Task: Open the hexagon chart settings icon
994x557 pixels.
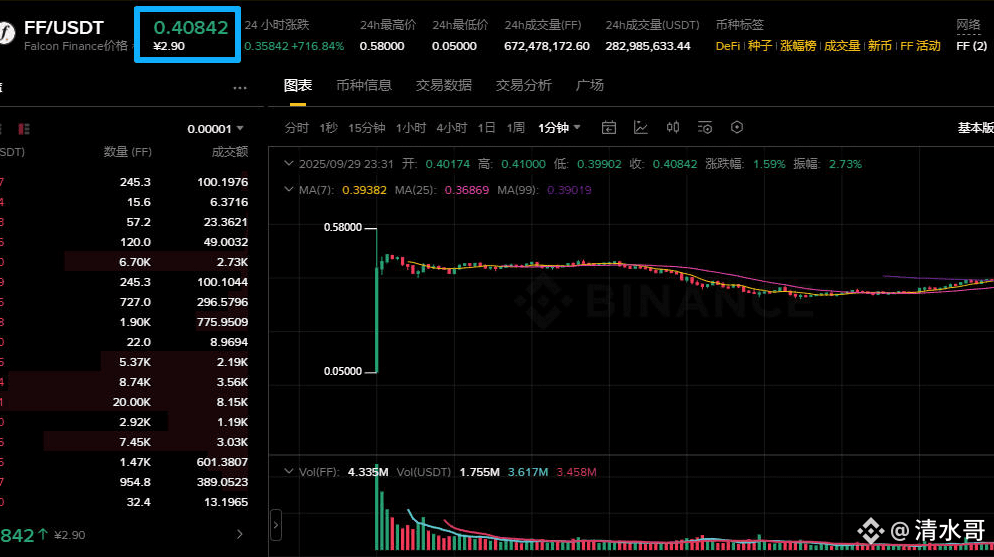Action: pos(737,127)
